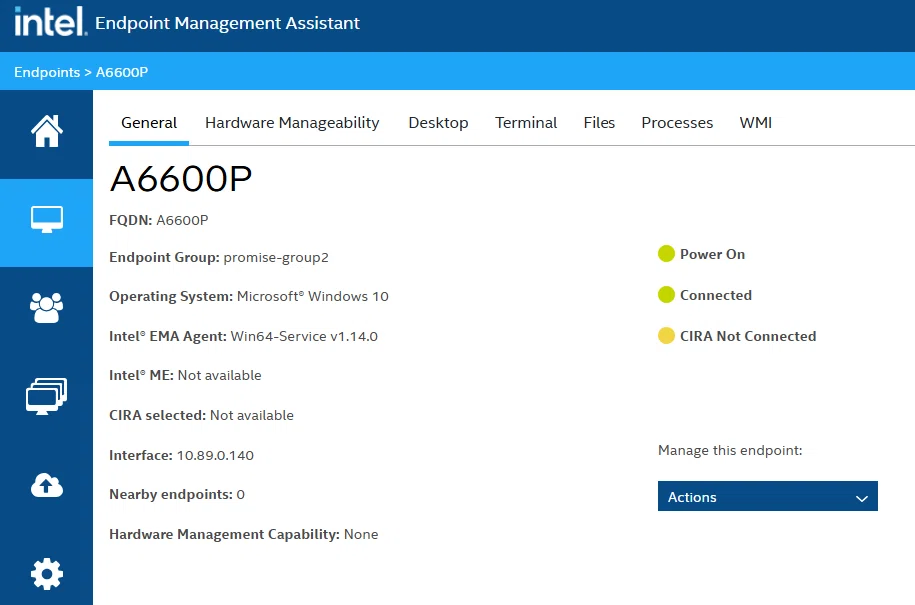
Task: Click the cloud upload icon in sidebar
Action: pyautogui.click(x=47, y=485)
